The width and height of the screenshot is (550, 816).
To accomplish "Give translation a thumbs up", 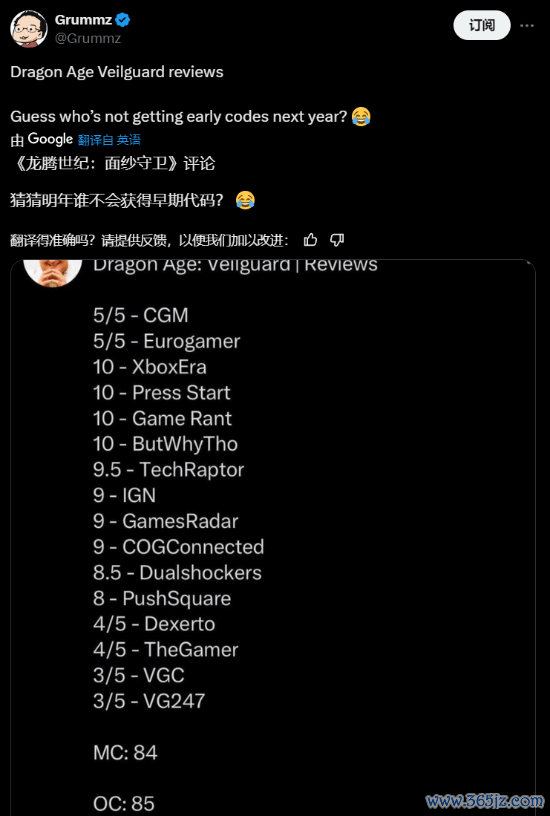I will coord(310,240).
